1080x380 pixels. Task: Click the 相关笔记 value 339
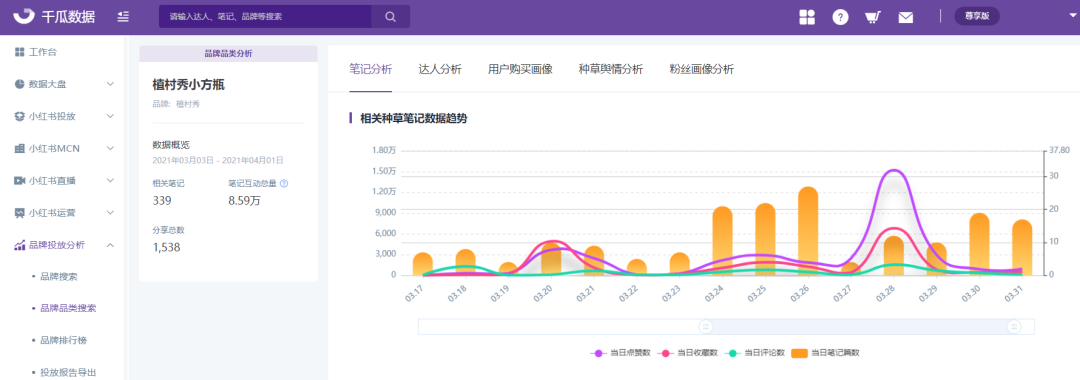click(162, 201)
